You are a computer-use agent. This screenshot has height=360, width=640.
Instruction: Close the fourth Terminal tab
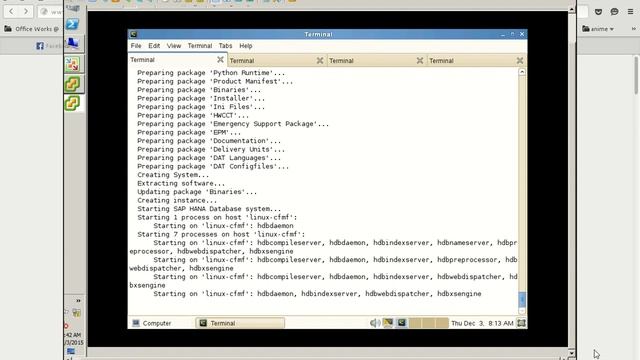click(x=520, y=60)
